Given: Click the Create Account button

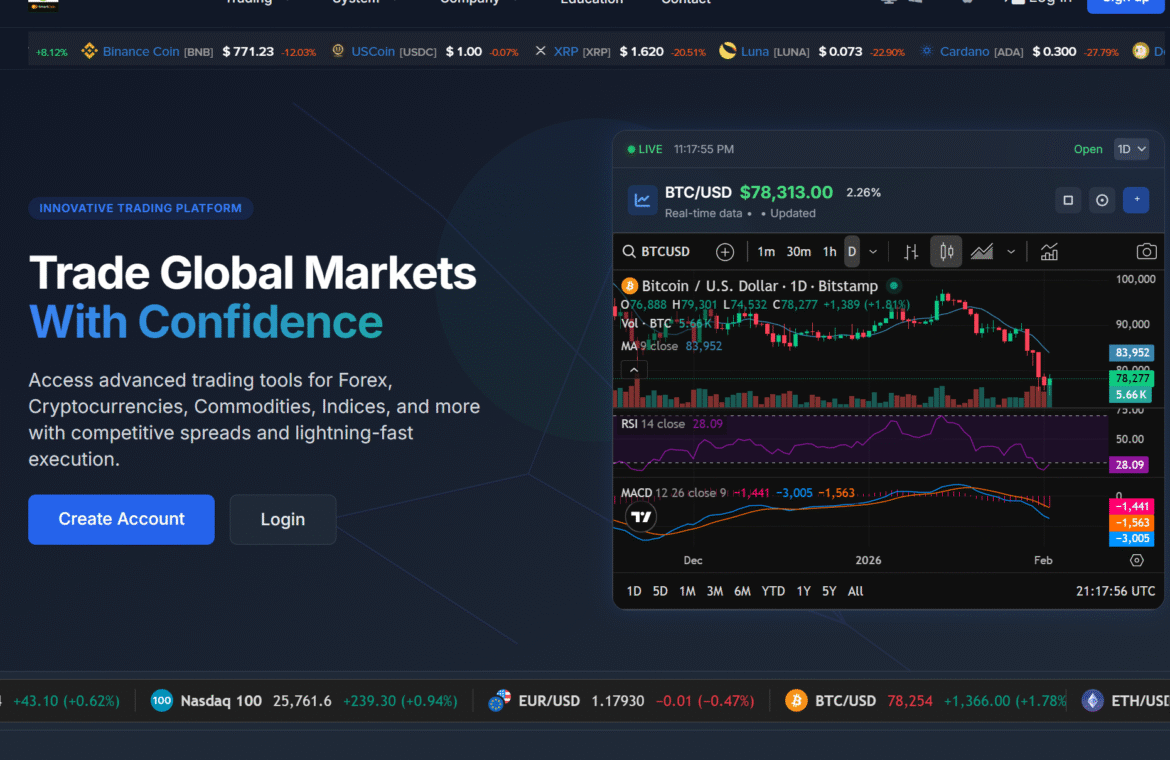Looking at the screenshot, I should coord(121,519).
